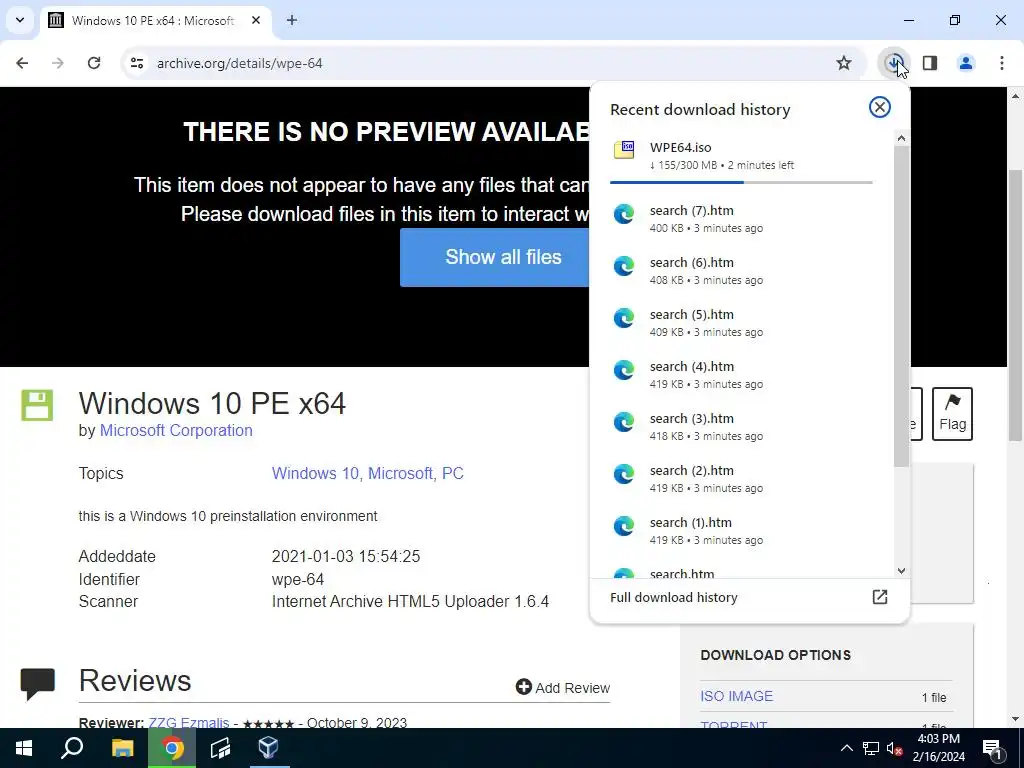Click the Reviews speech bubble icon
The image size is (1024, 768).
(38, 683)
